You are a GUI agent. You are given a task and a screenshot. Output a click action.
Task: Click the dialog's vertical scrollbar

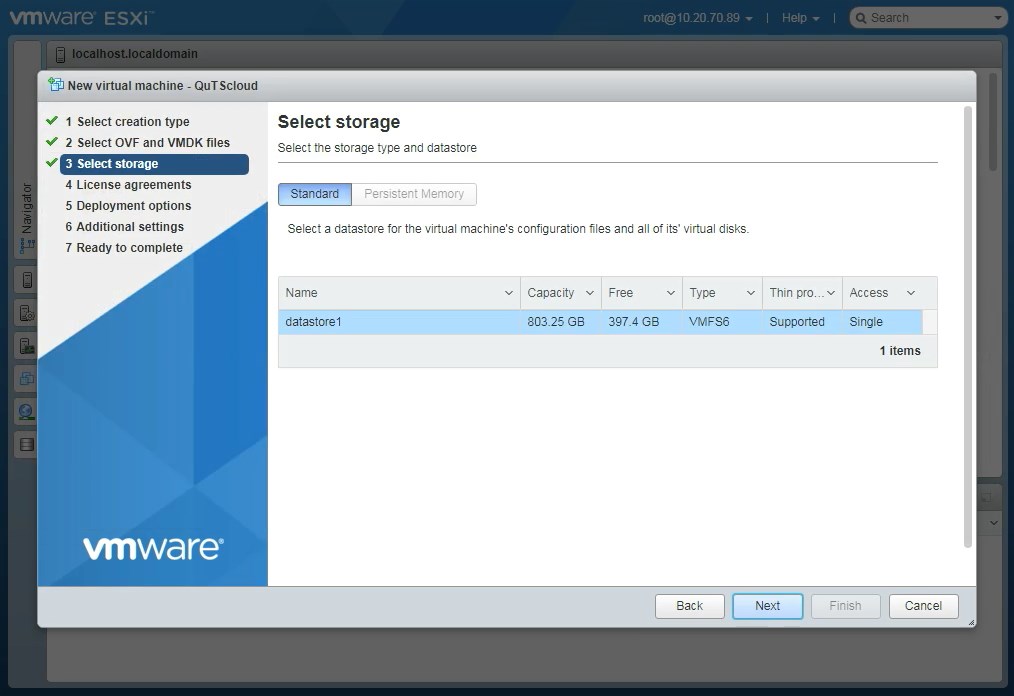pos(967,327)
